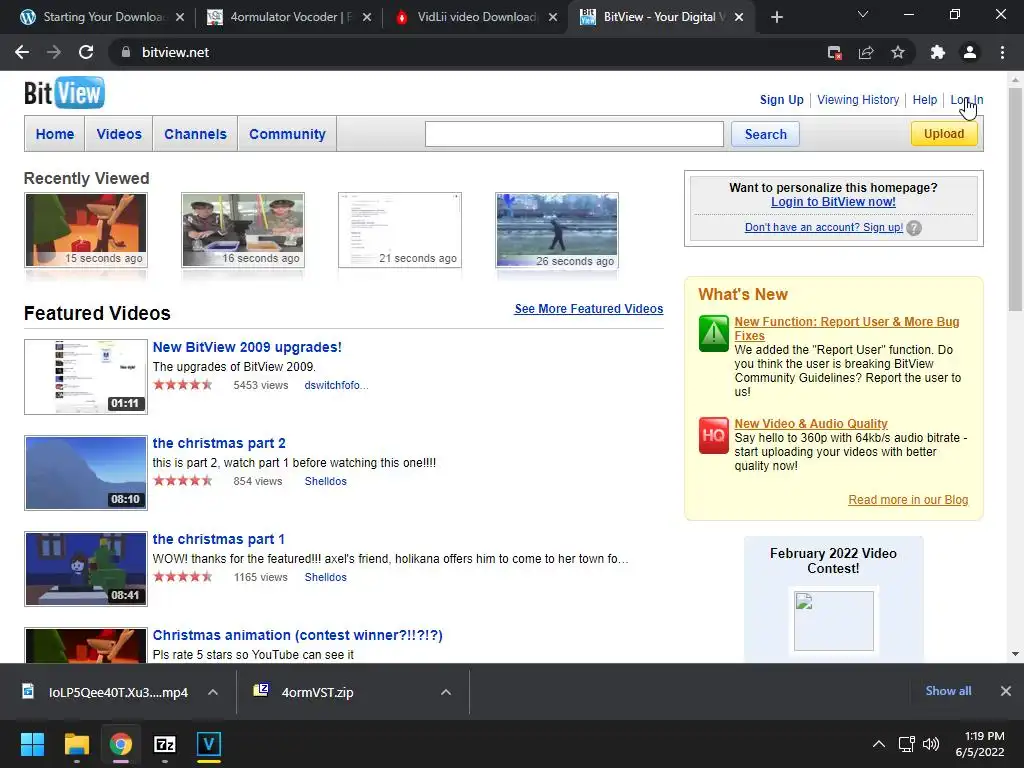The image size is (1024, 768).
Task: Open 'Christmas animation (contest winner?!!?!?)' title
Action: pyautogui.click(x=297, y=635)
